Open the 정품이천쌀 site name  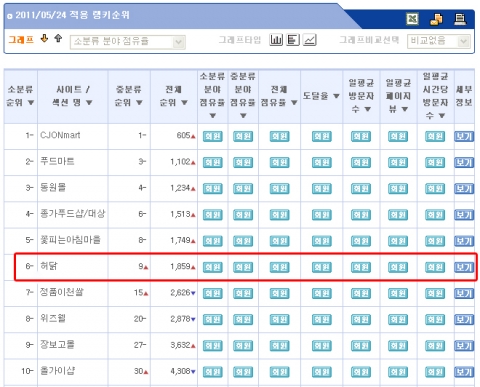pos(62,292)
